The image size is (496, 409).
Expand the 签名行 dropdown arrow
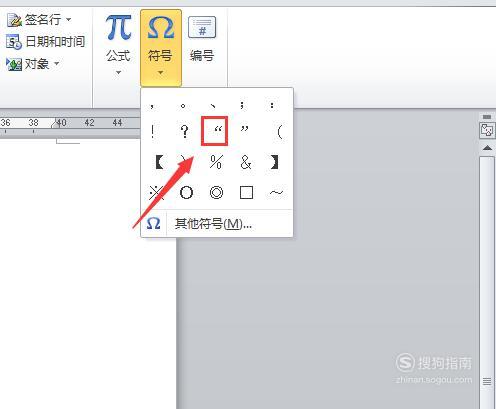[69, 20]
